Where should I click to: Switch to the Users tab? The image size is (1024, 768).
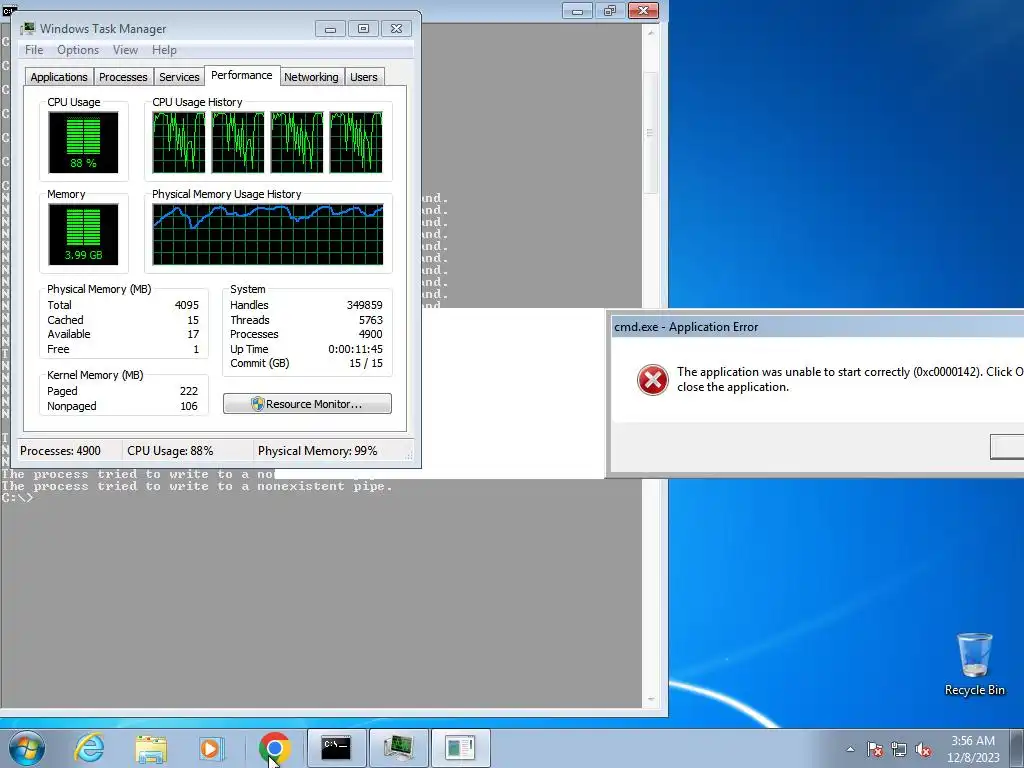pyautogui.click(x=364, y=77)
